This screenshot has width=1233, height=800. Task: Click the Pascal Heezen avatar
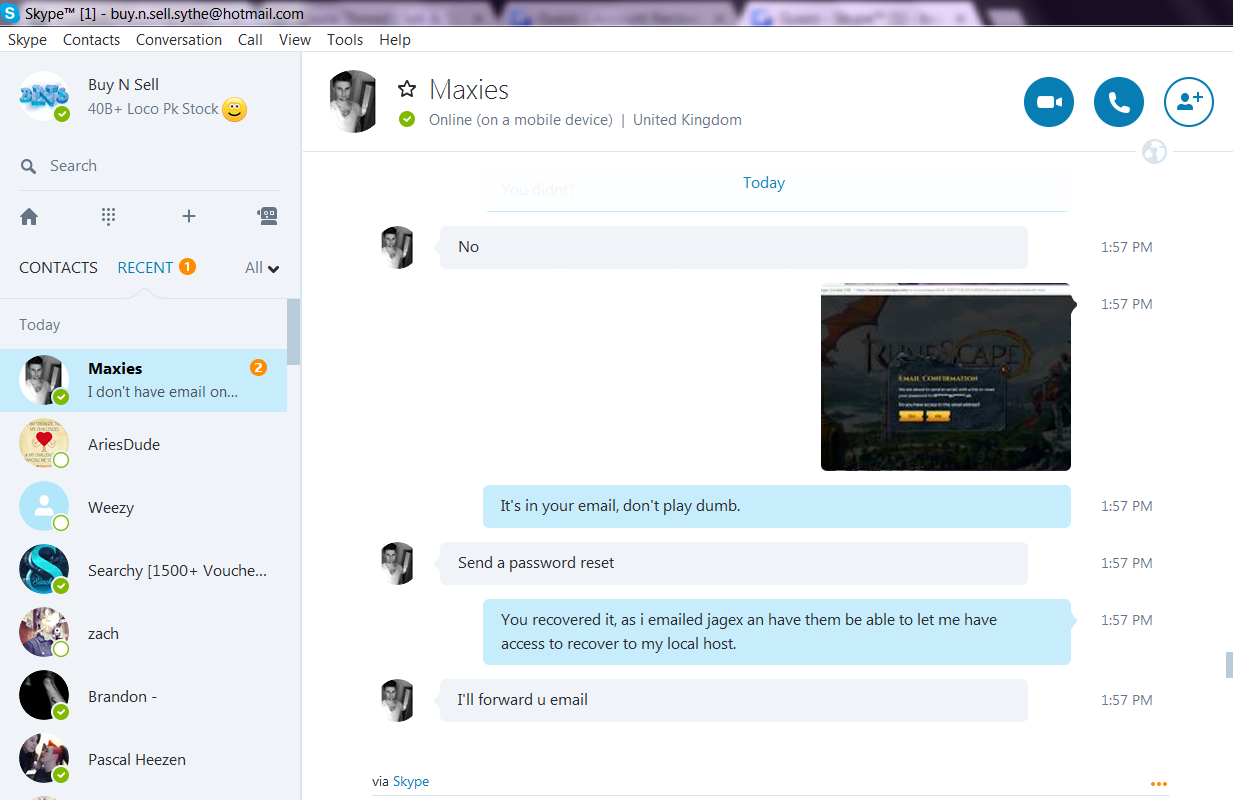point(44,759)
